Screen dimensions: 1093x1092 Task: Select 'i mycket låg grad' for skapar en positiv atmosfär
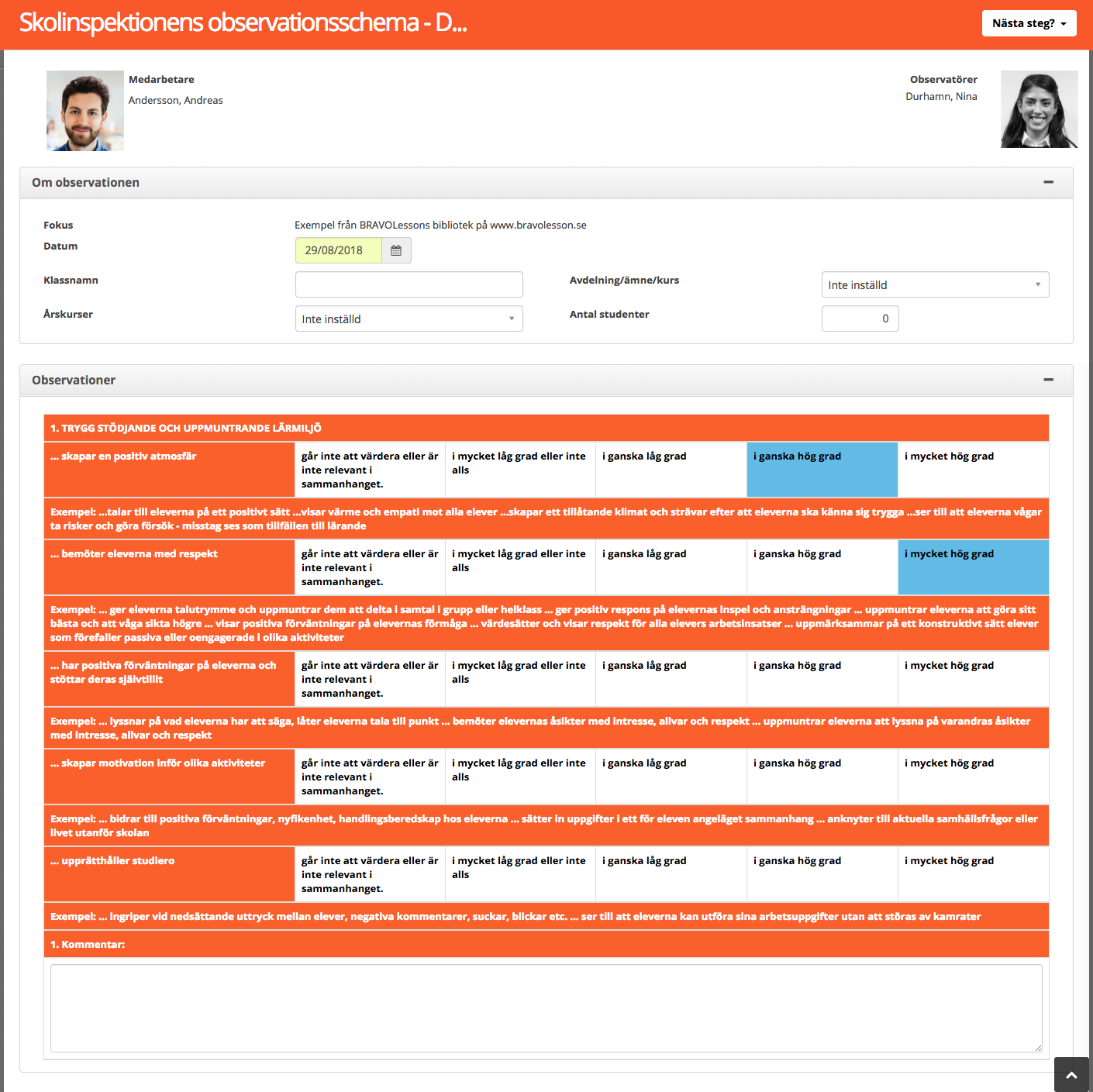click(x=520, y=470)
